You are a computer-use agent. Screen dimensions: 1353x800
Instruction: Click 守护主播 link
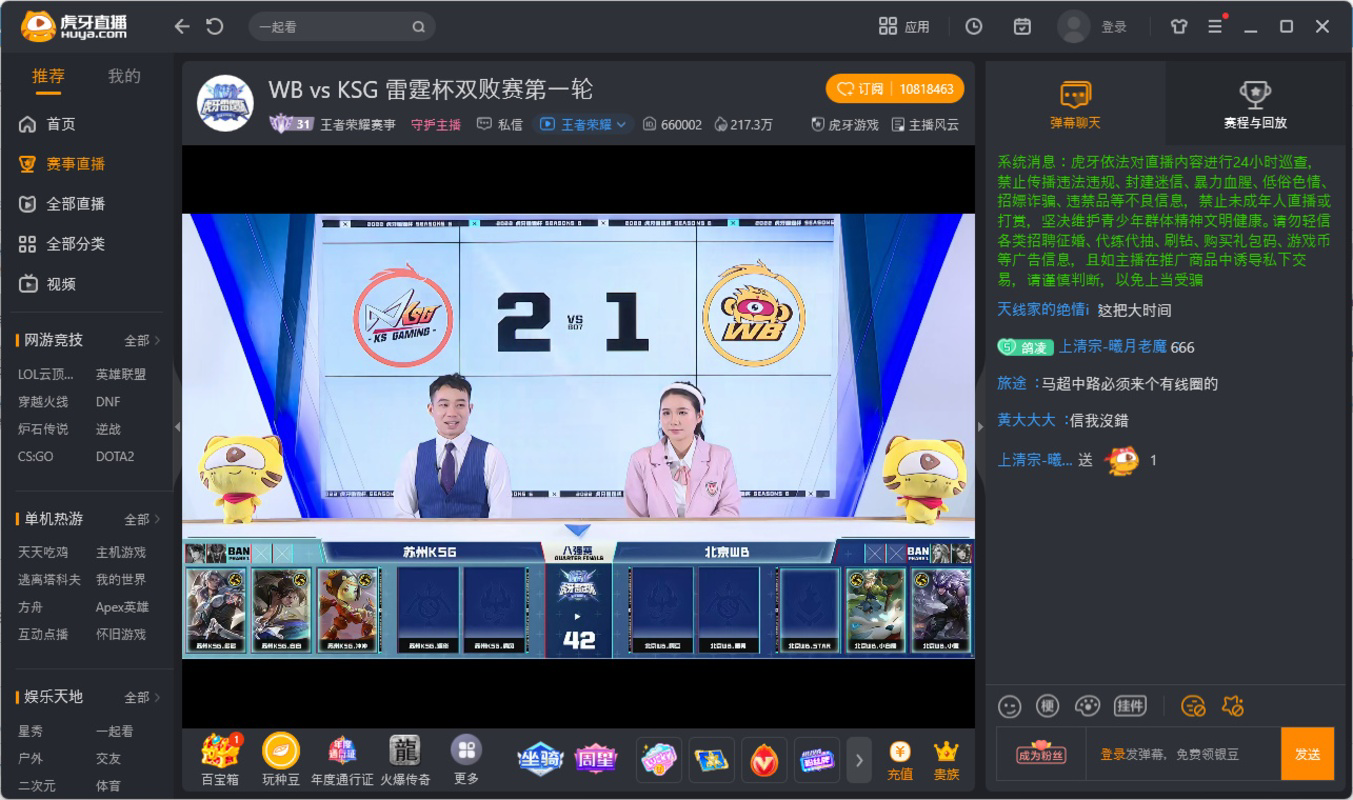436,125
